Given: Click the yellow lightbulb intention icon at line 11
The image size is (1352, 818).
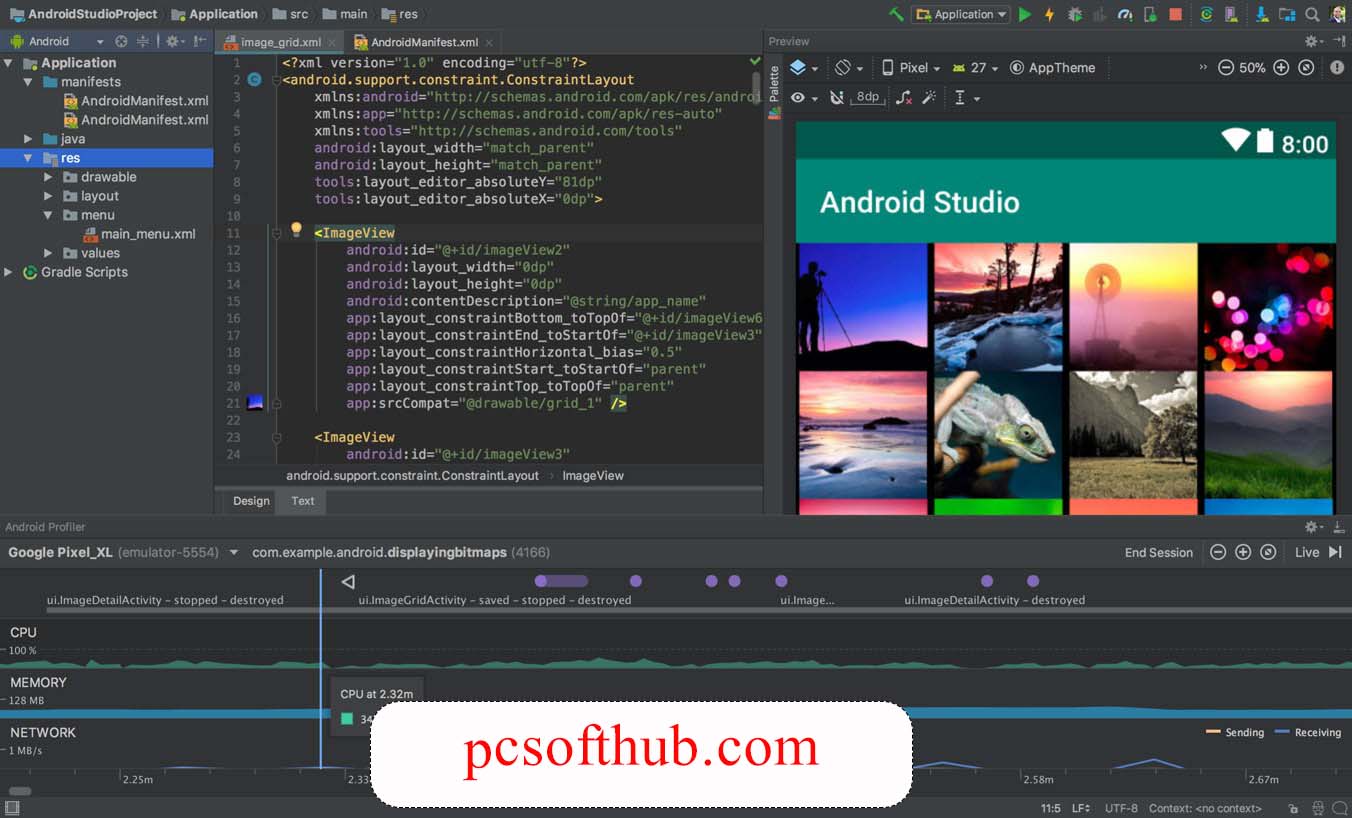Looking at the screenshot, I should (296, 229).
